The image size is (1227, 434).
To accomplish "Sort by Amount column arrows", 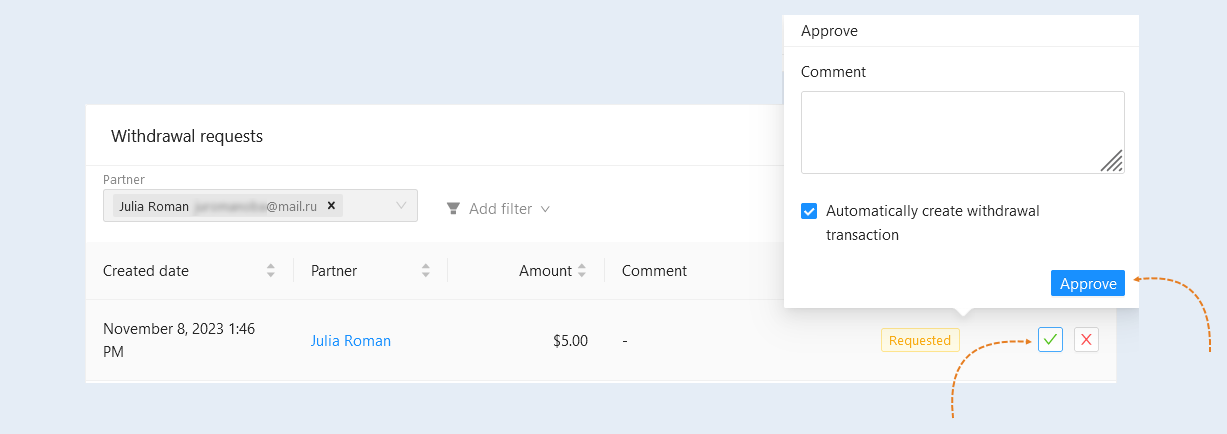I will [582, 271].
